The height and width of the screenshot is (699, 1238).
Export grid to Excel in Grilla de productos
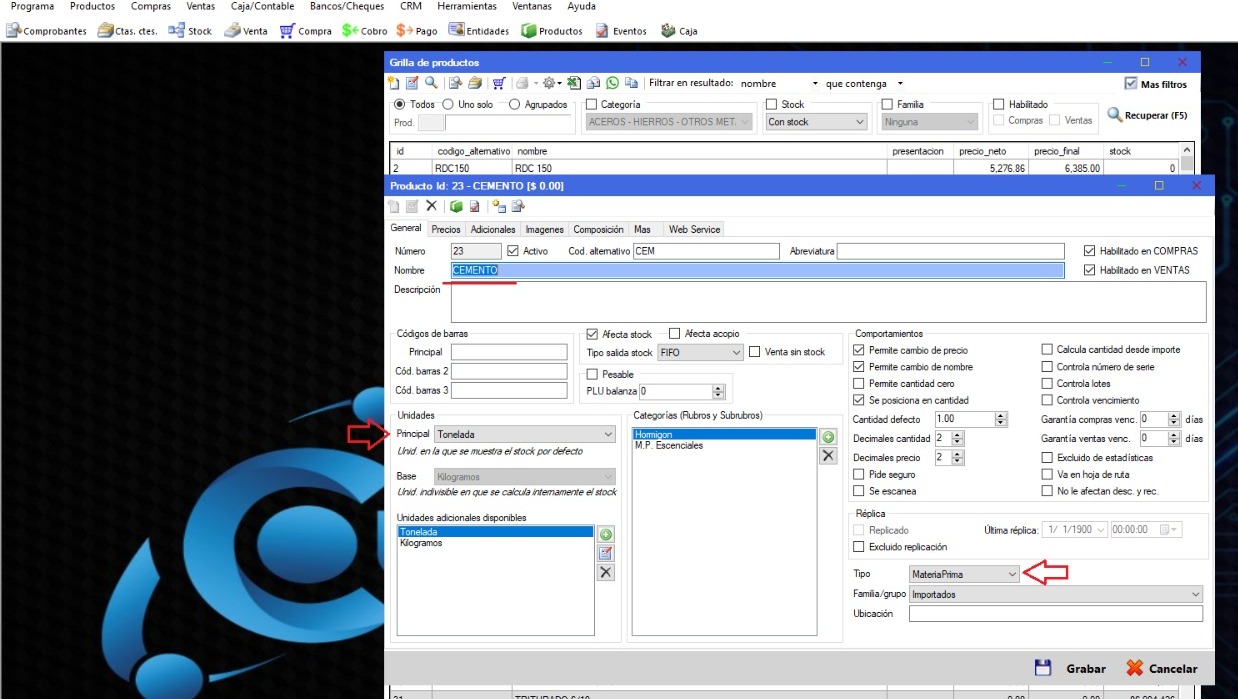574,83
